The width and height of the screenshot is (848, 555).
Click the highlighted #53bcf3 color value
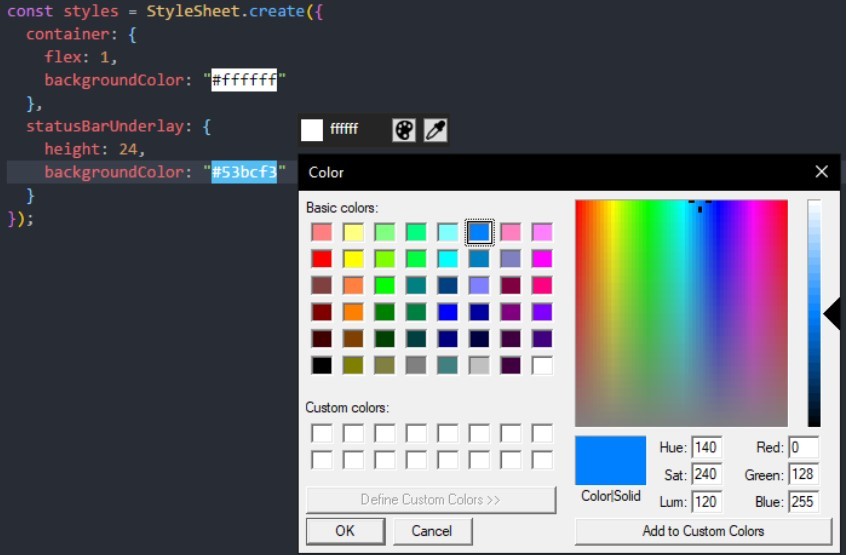[244, 172]
